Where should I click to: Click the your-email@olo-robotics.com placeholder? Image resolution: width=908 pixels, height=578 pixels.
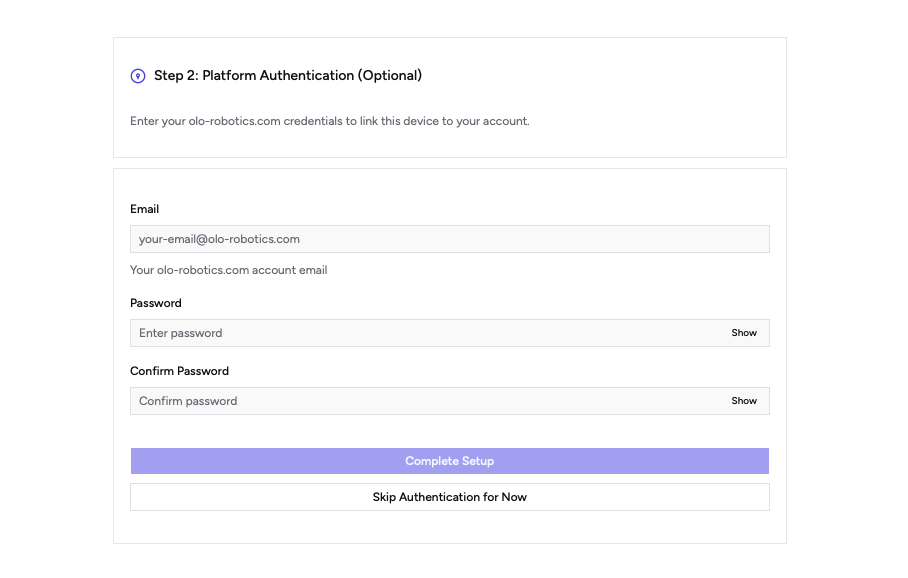coord(218,239)
